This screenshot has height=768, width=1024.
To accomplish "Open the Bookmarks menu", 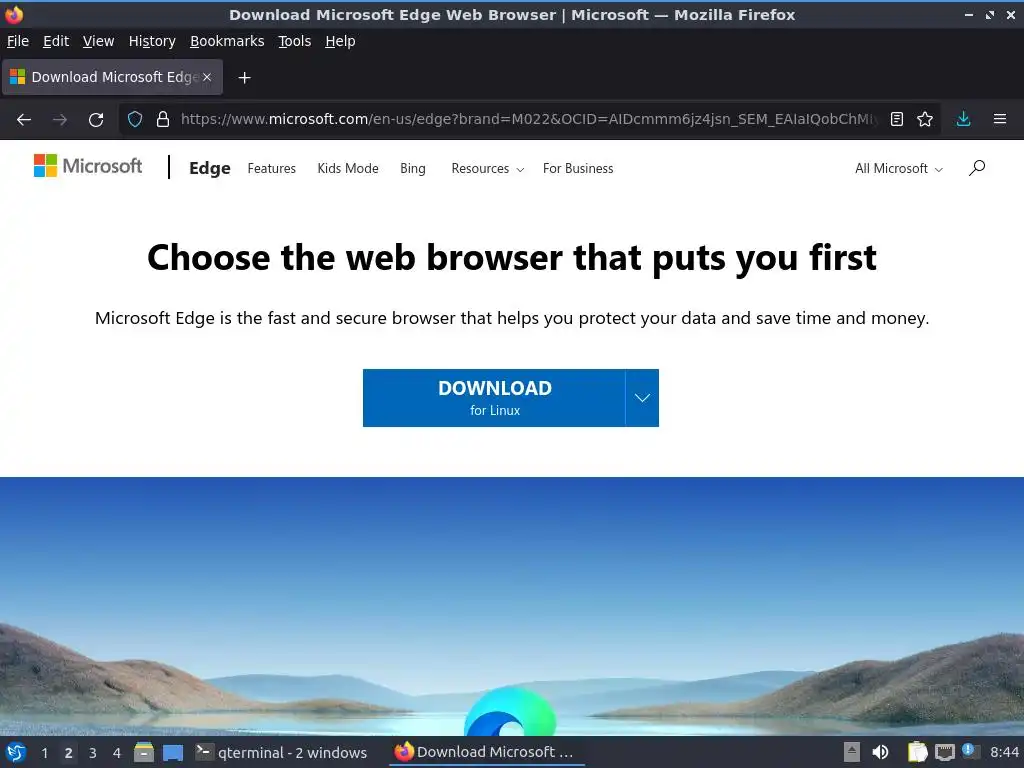I will [227, 41].
